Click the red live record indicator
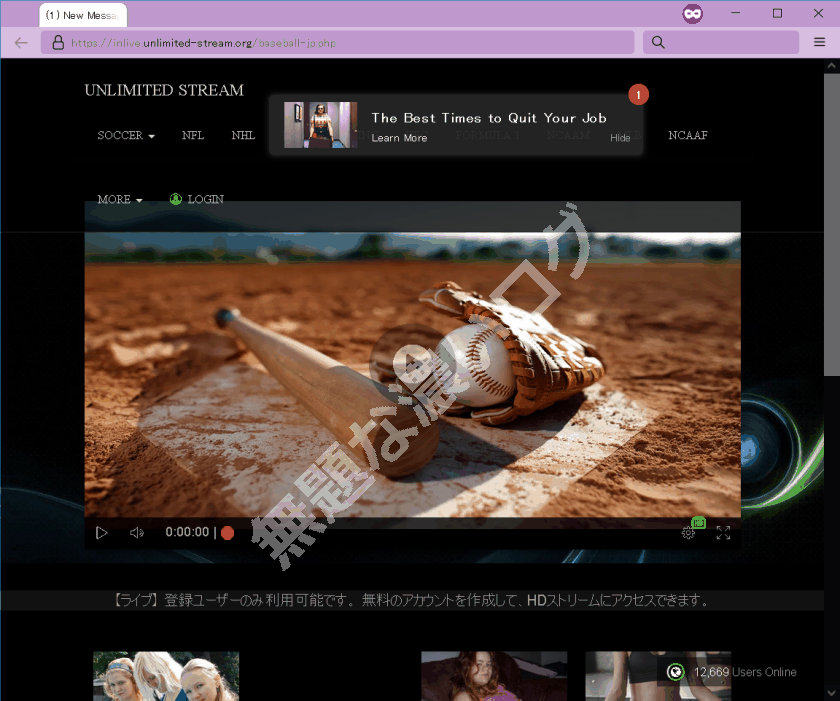Image resolution: width=840 pixels, height=701 pixels. point(228,533)
